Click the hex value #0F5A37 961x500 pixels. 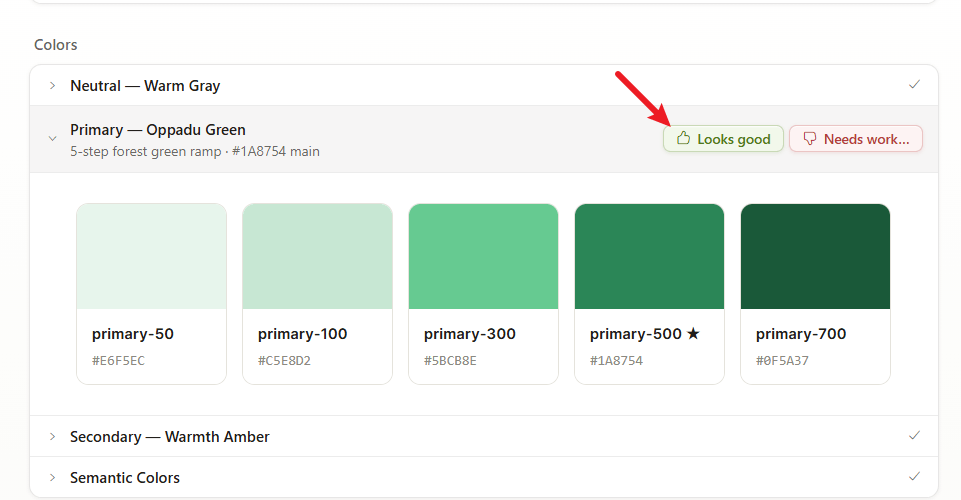coord(783,361)
